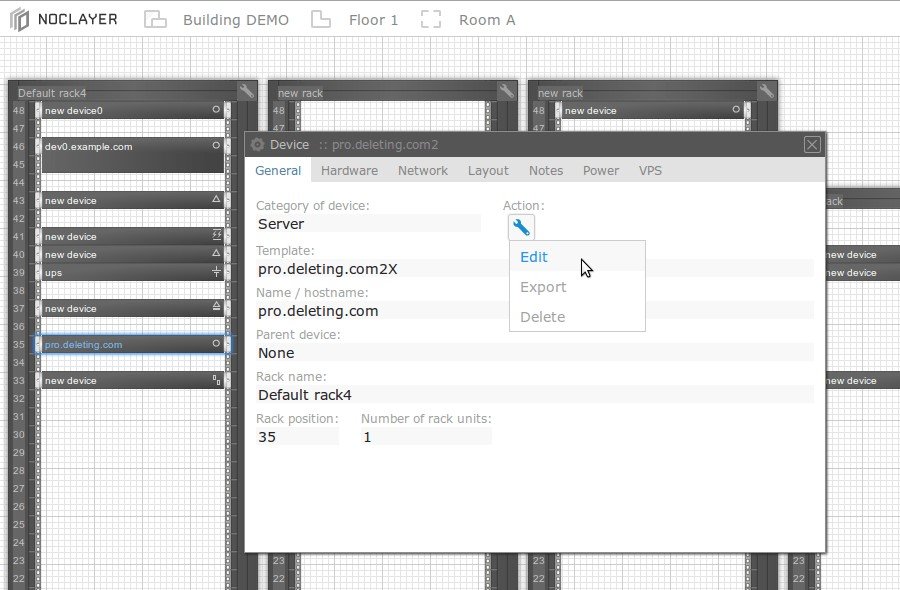Select the pro.deleting.com device in rack

pos(133,344)
